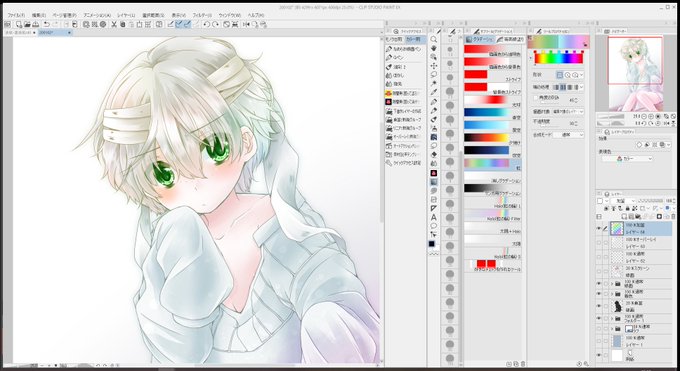Open the expression color dropdown
Screen dimensions: 680x371
point(627,159)
